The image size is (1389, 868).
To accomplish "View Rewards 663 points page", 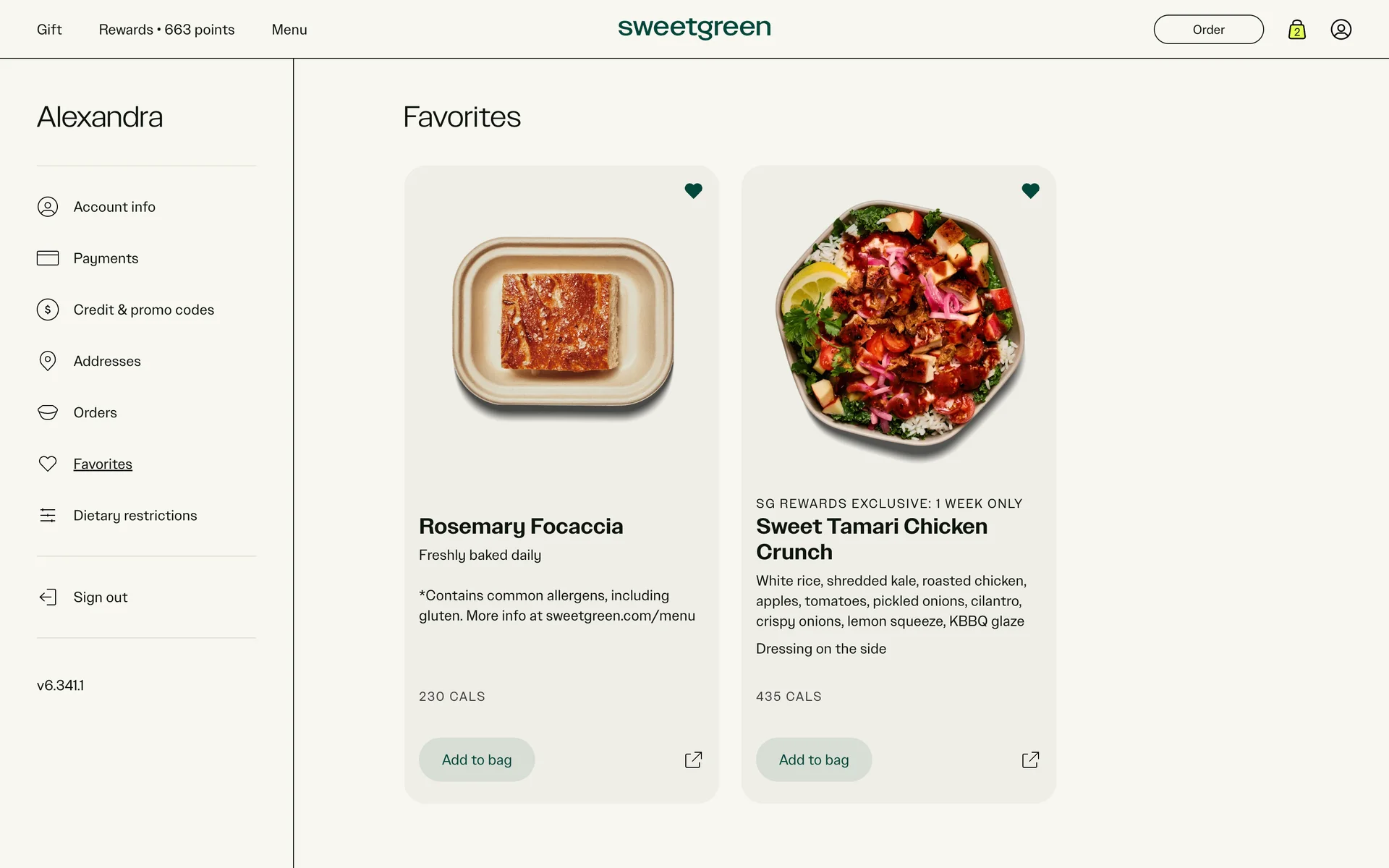I will pyautogui.click(x=166, y=30).
